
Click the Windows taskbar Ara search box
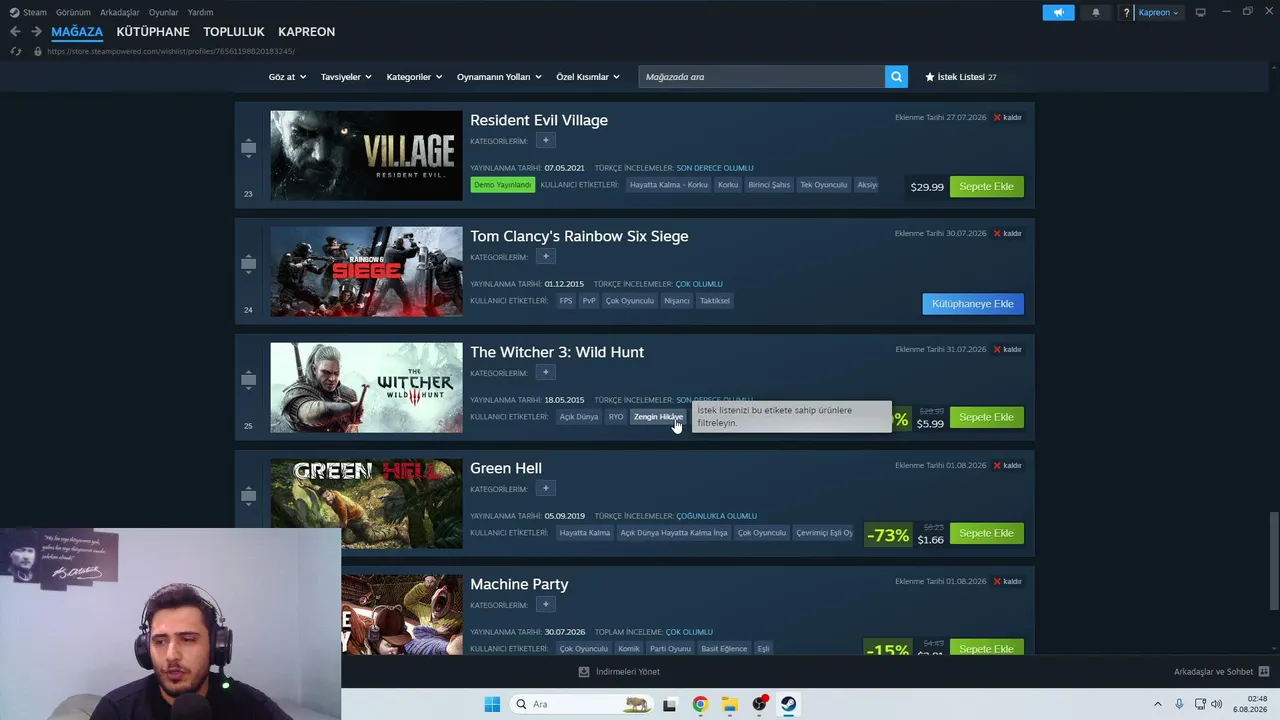[580, 704]
